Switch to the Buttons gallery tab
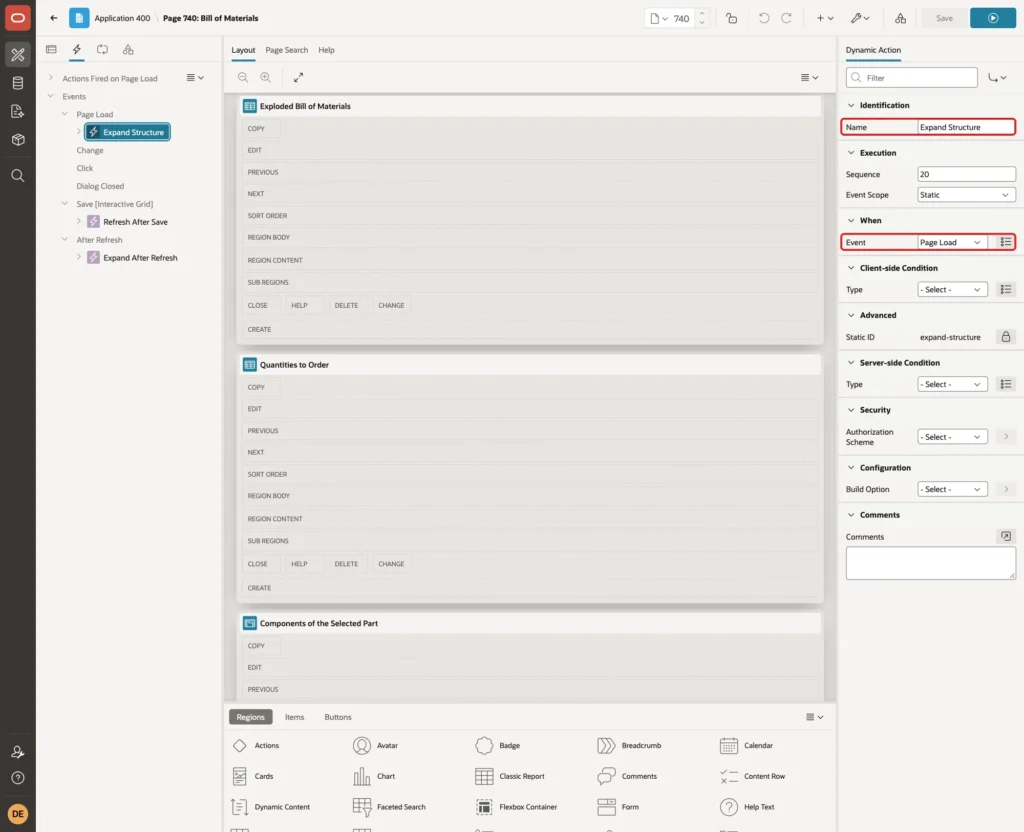 pyautogui.click(x=338, y=717)
